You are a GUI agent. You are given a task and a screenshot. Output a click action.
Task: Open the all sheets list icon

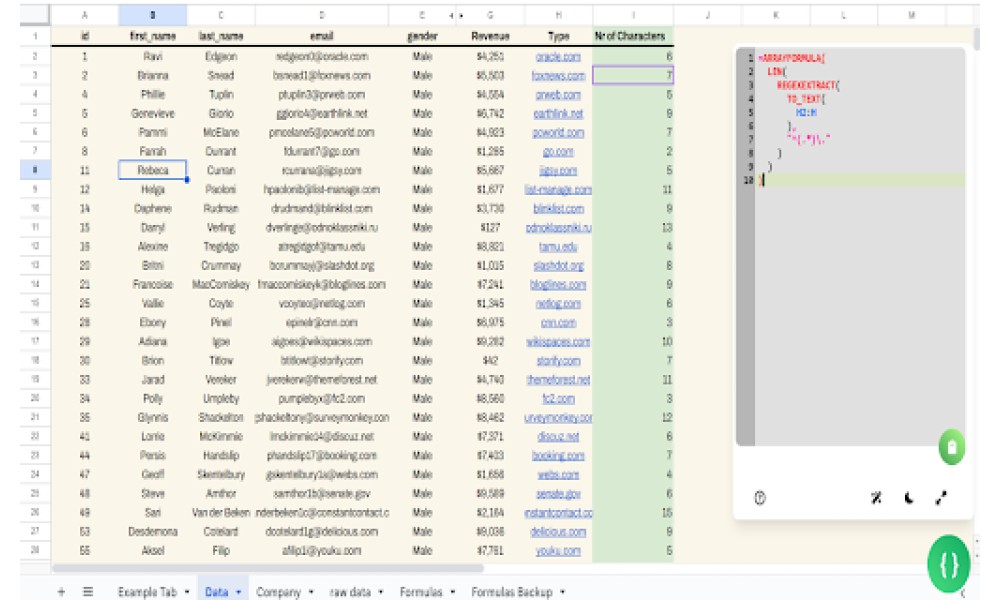pyautogui.click(x=88, y=592)
